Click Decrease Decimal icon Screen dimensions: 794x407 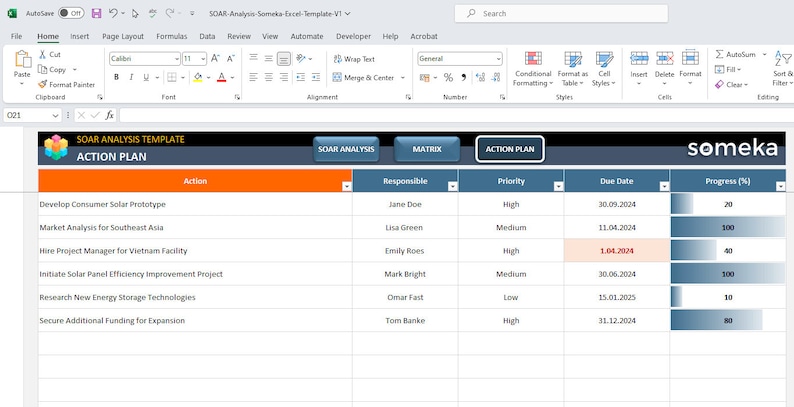pos(495,77)
